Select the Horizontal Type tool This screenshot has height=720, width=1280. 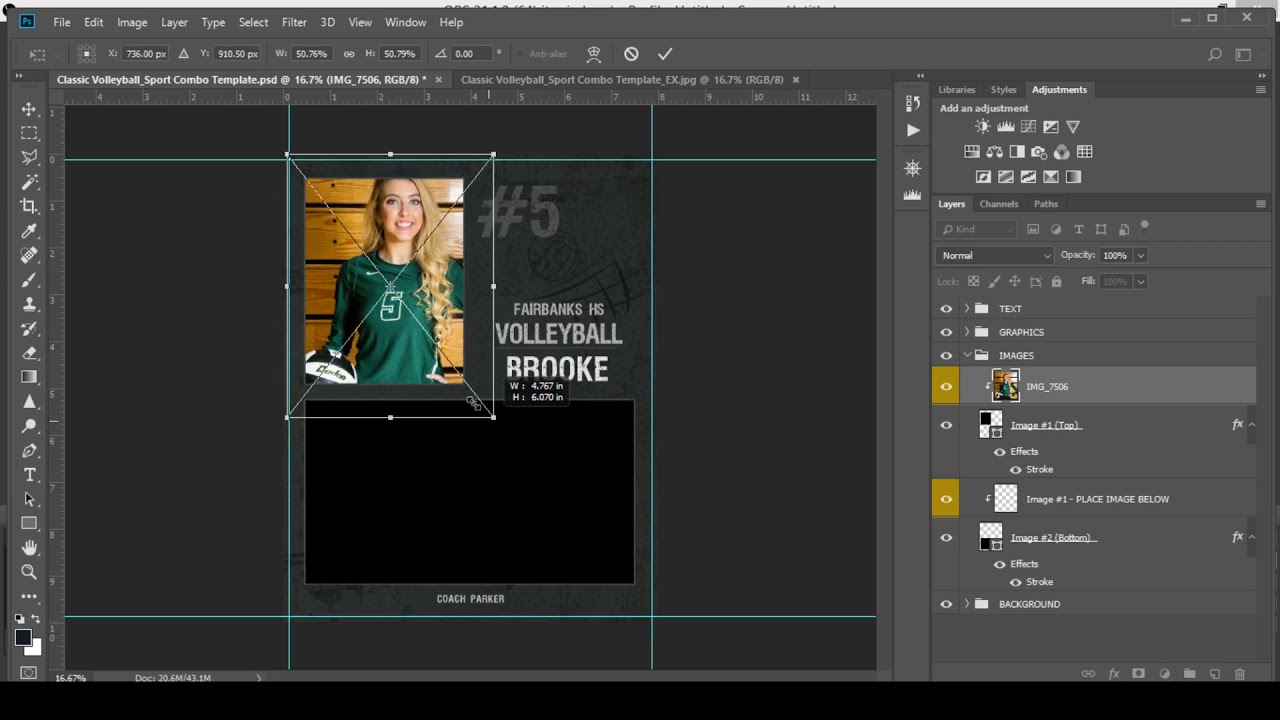(29, 475)
